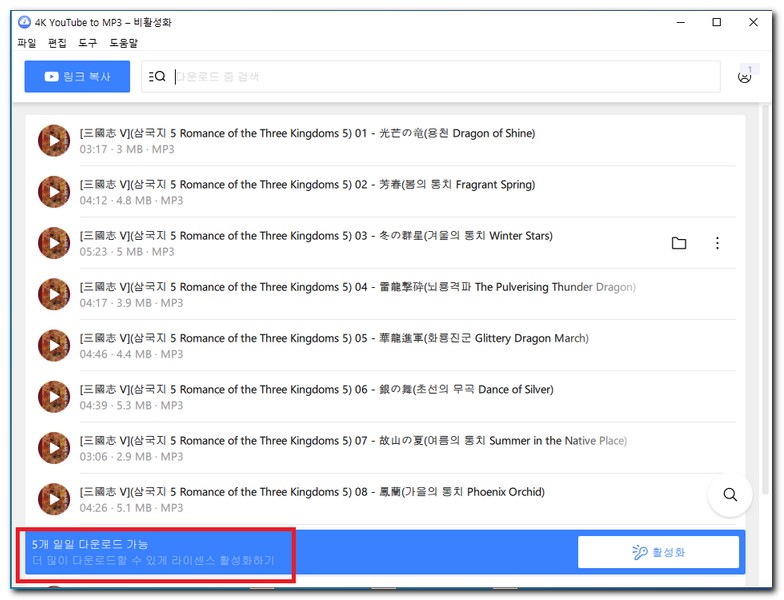Select title of track 01 Dragon of Shine
The image size is (784, 600).
(307, 134)
